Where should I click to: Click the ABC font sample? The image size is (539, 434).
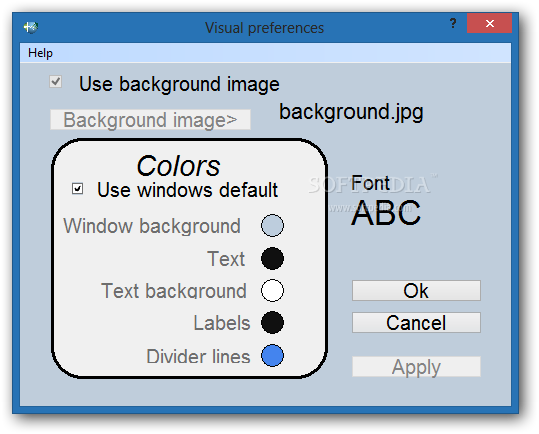click(x=386, y=213)
